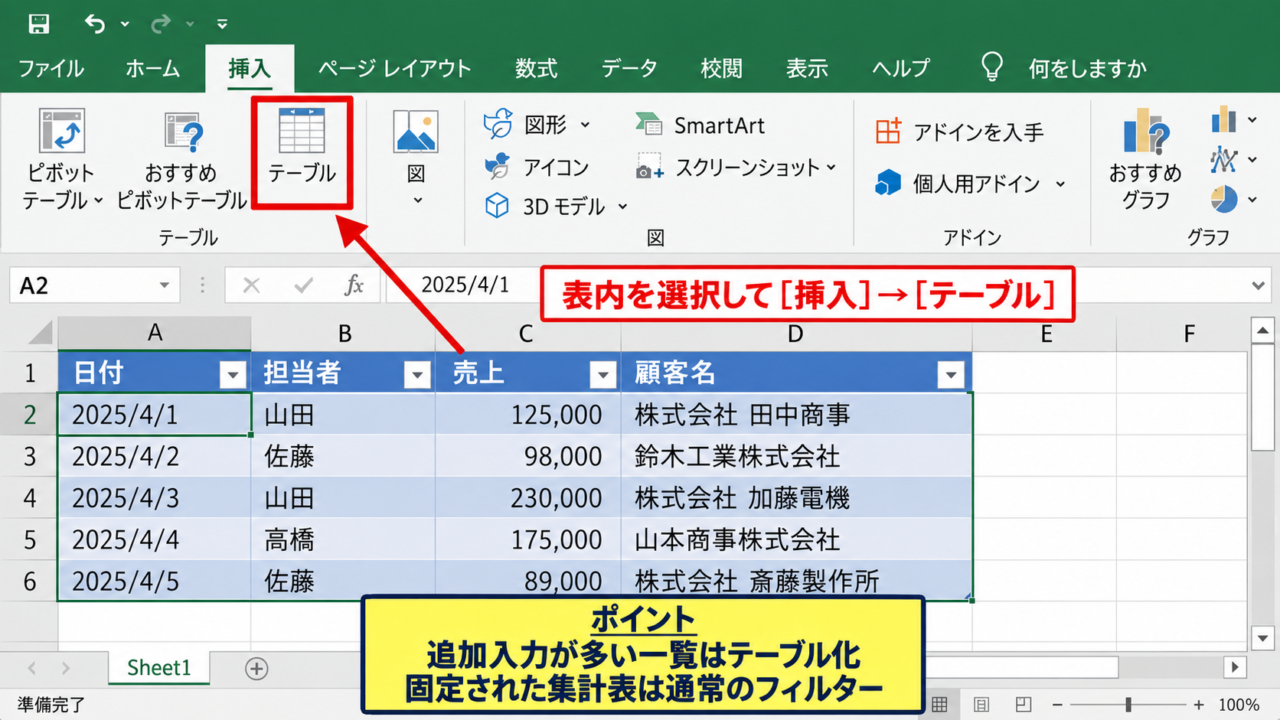Click the zoom in plus button
The image size is (1280, 720).
point(1199,704)
